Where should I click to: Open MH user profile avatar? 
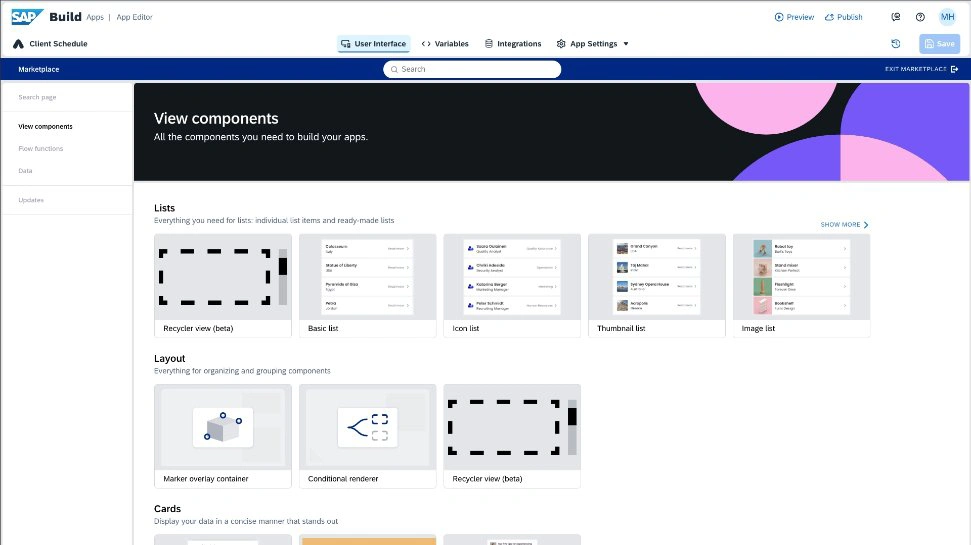[x=947, y=17]
